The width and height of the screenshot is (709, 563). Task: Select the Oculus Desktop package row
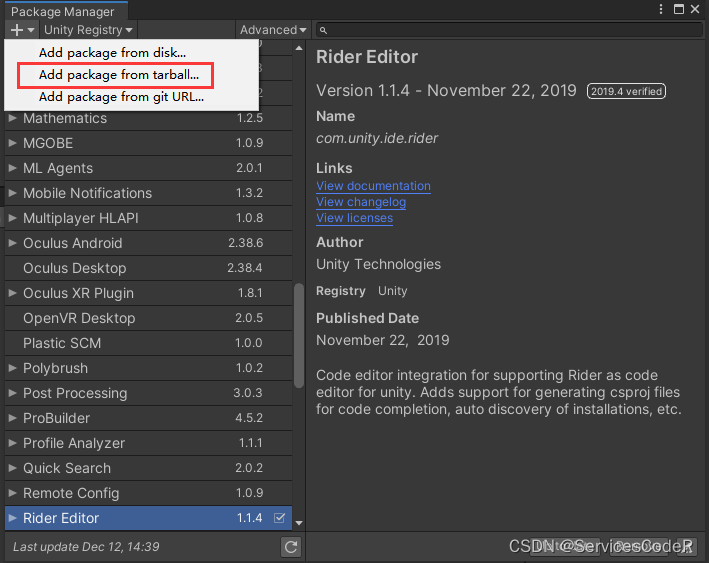148,268
